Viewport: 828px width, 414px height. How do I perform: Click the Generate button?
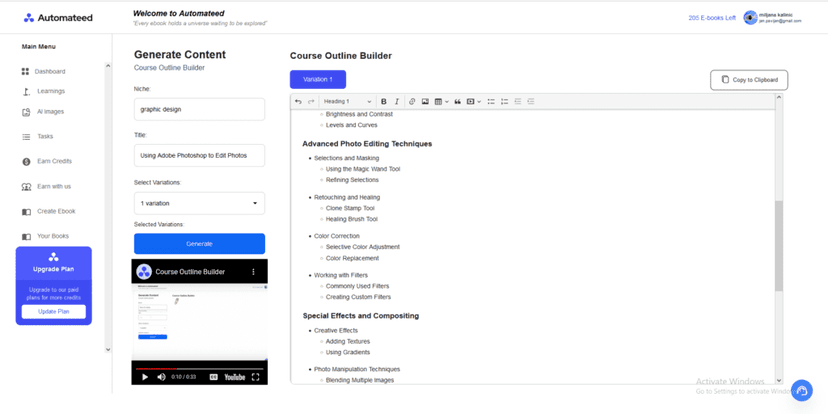[x=199, y=244]
